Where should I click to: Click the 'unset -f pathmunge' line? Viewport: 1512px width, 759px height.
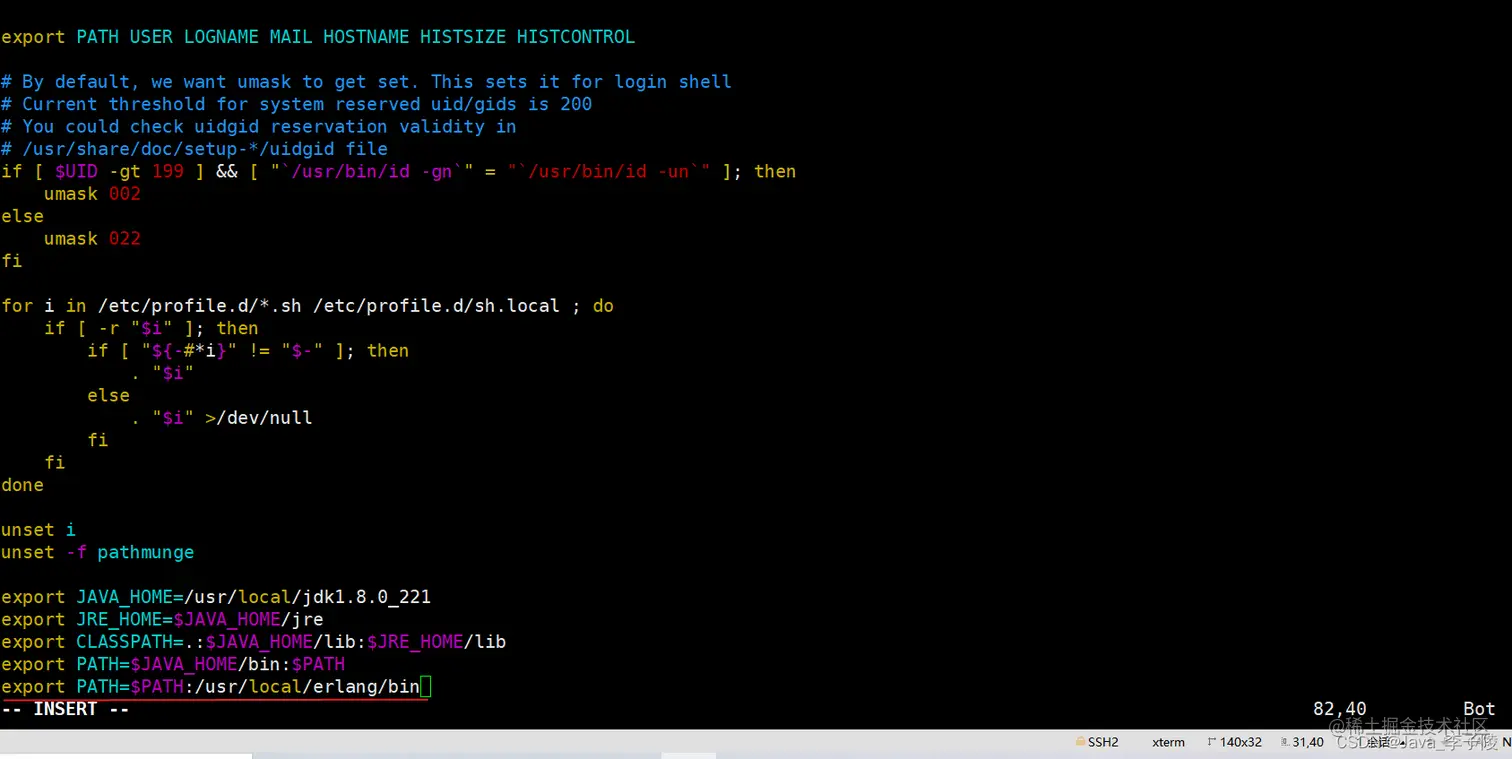click(x=98, y=552)
